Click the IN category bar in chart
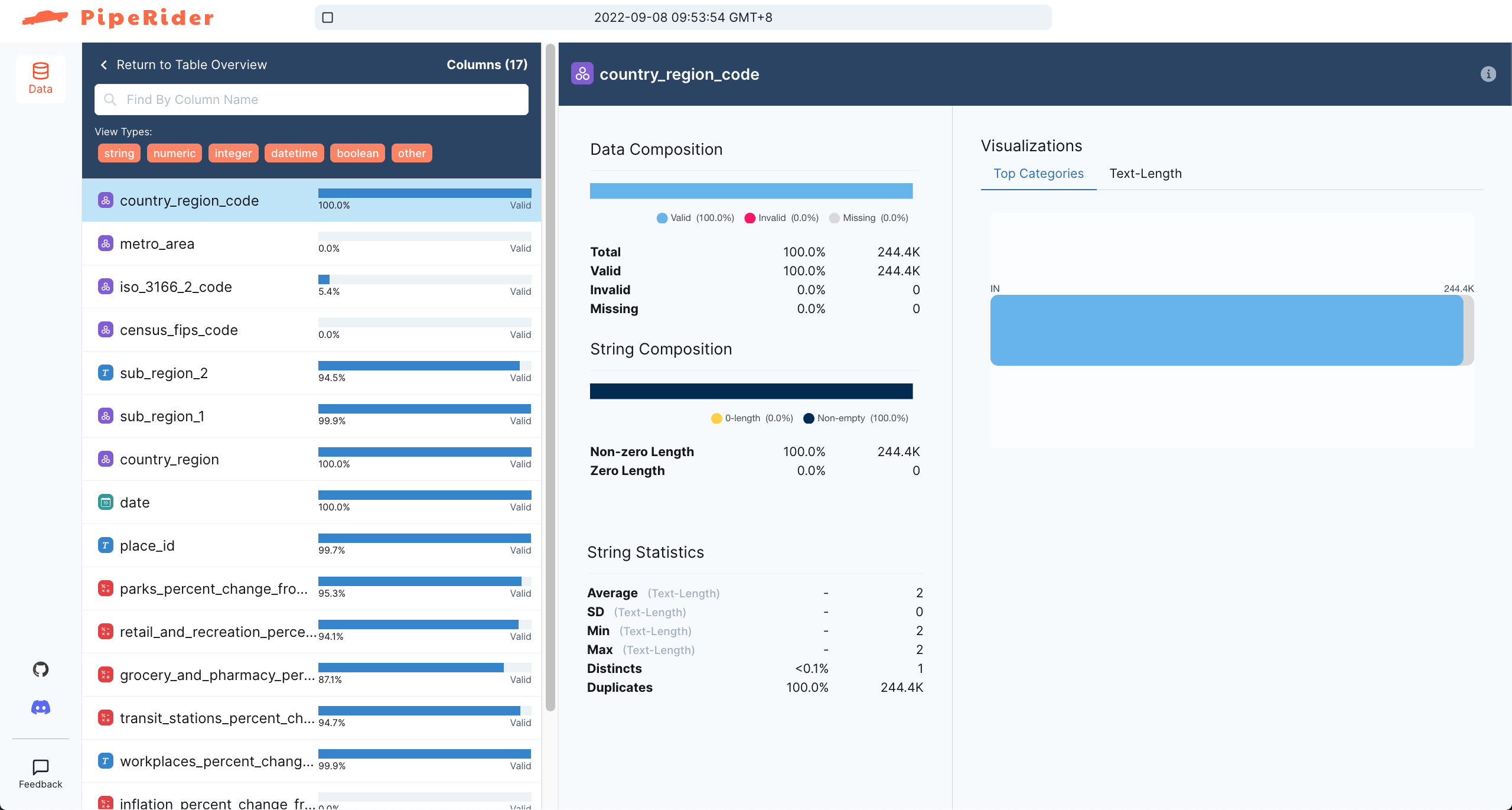1512x810 pixels. tap(1226, 330)
